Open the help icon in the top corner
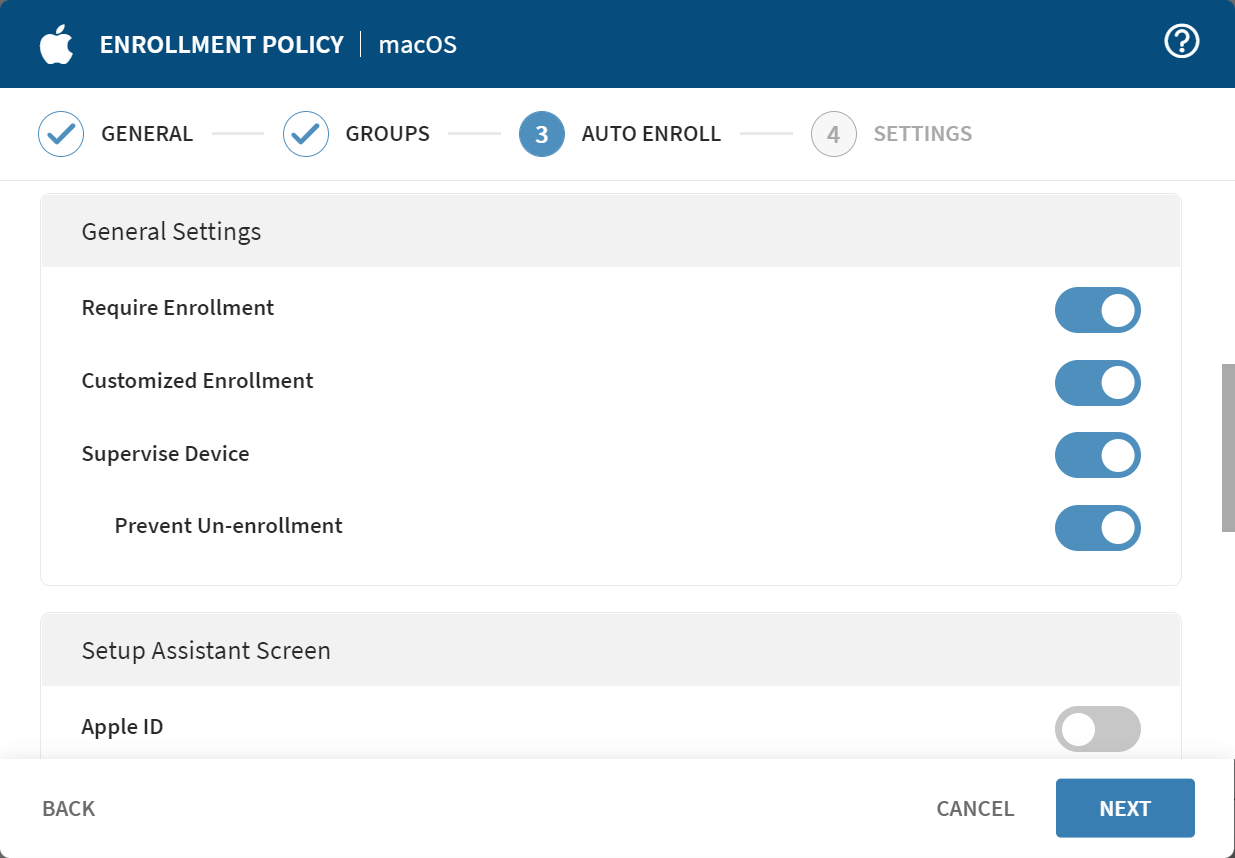 tap(1181, 41)
